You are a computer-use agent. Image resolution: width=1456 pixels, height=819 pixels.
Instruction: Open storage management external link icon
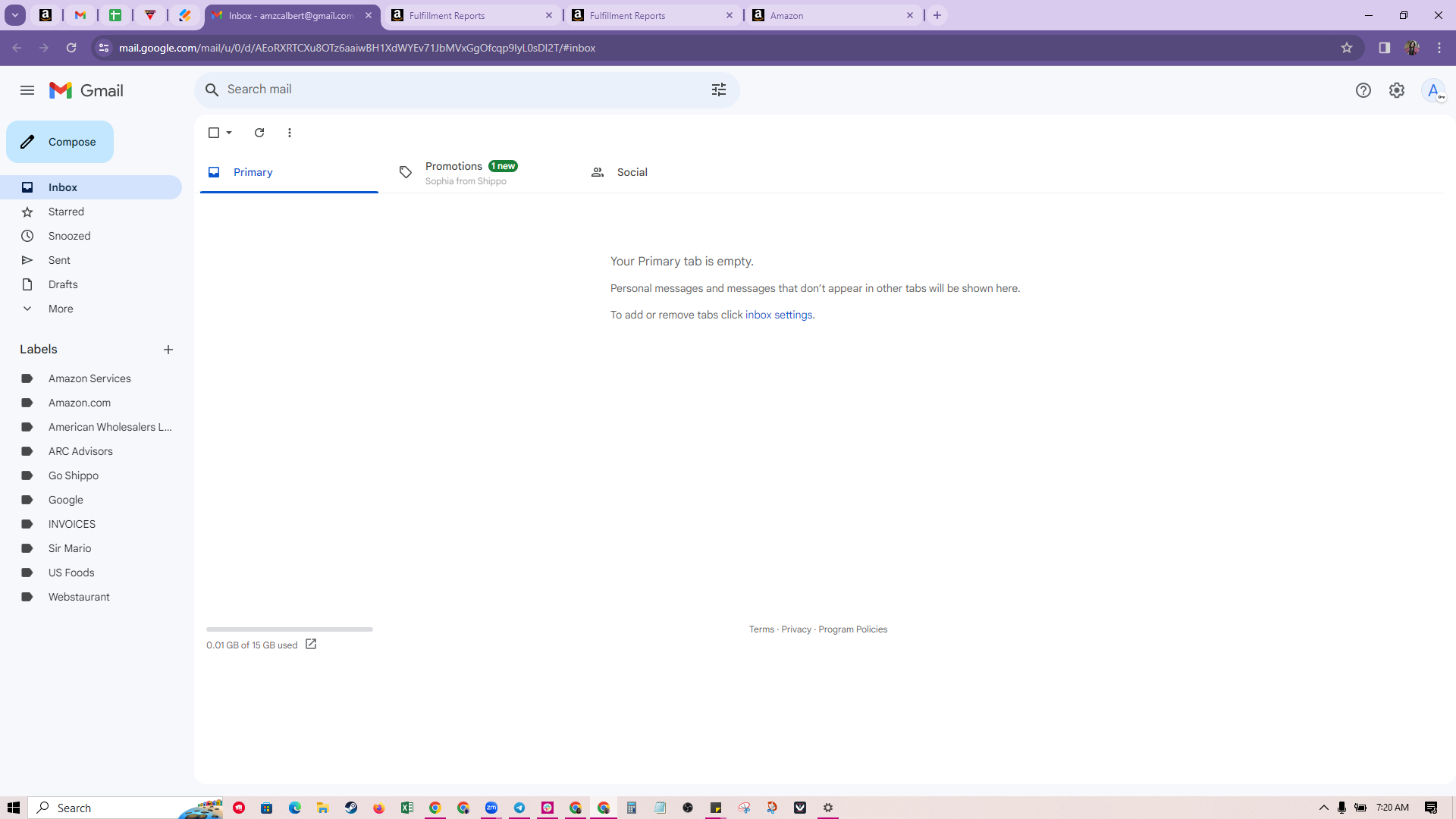point(311,644)
